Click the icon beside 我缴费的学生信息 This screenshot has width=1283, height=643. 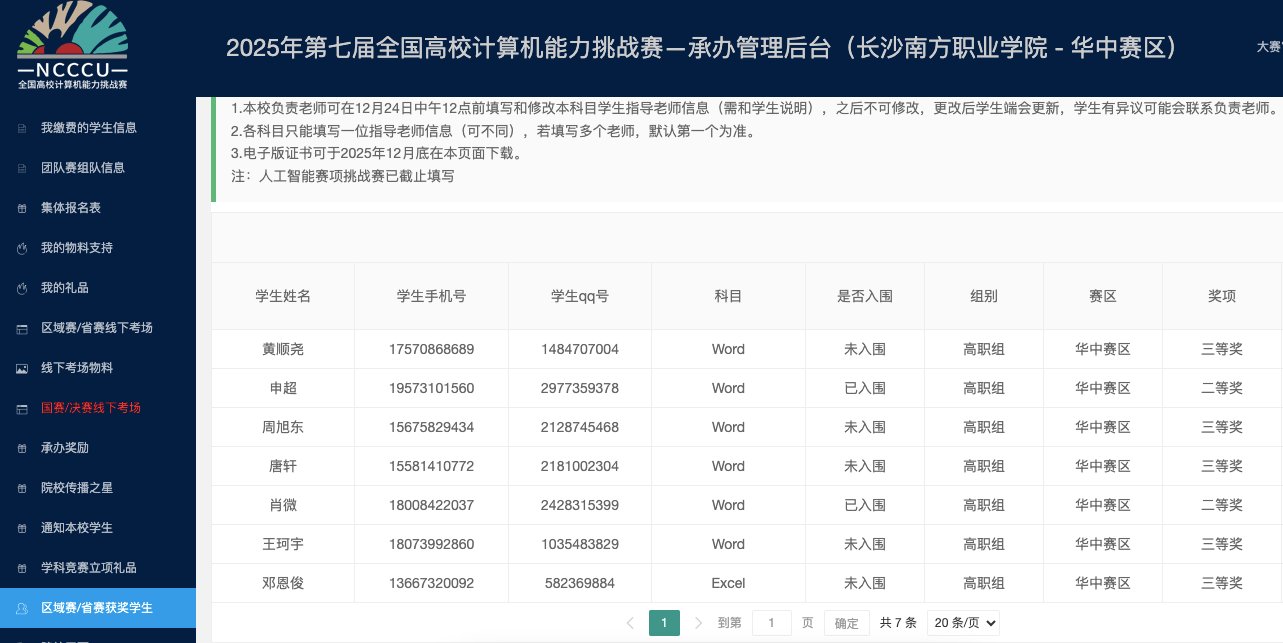point(22,128)
